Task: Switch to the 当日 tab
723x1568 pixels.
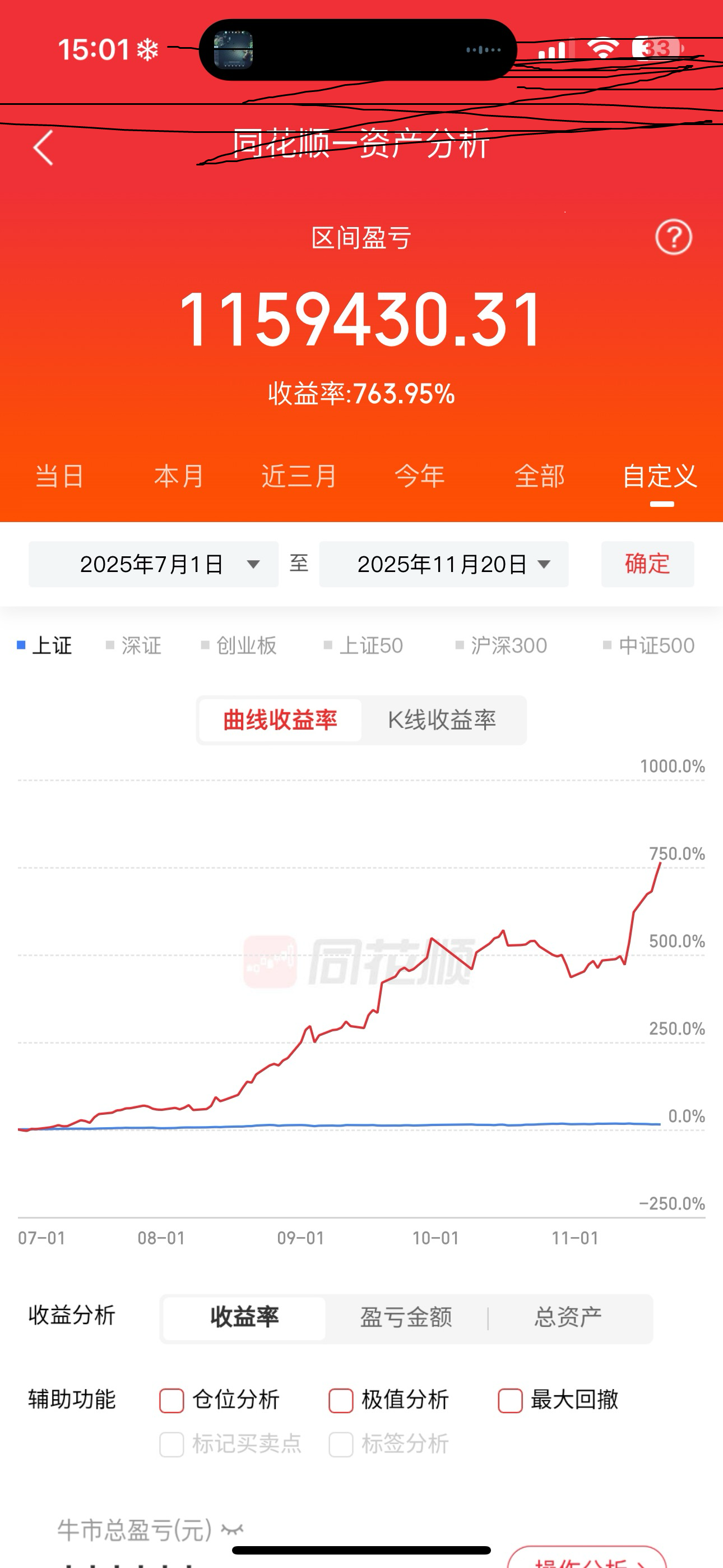Action: tap(59, 476)
